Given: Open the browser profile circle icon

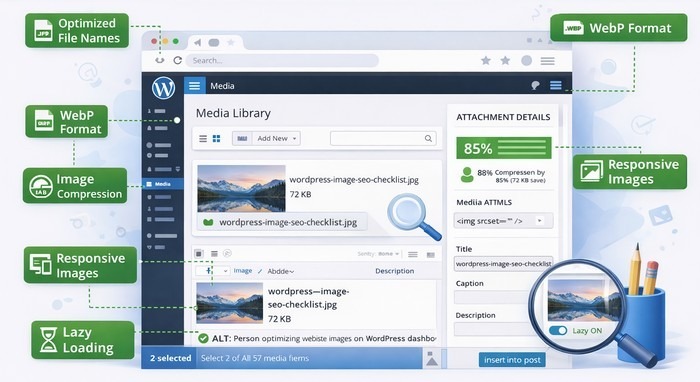Looking at the screenshot, I should coord(527,60).
